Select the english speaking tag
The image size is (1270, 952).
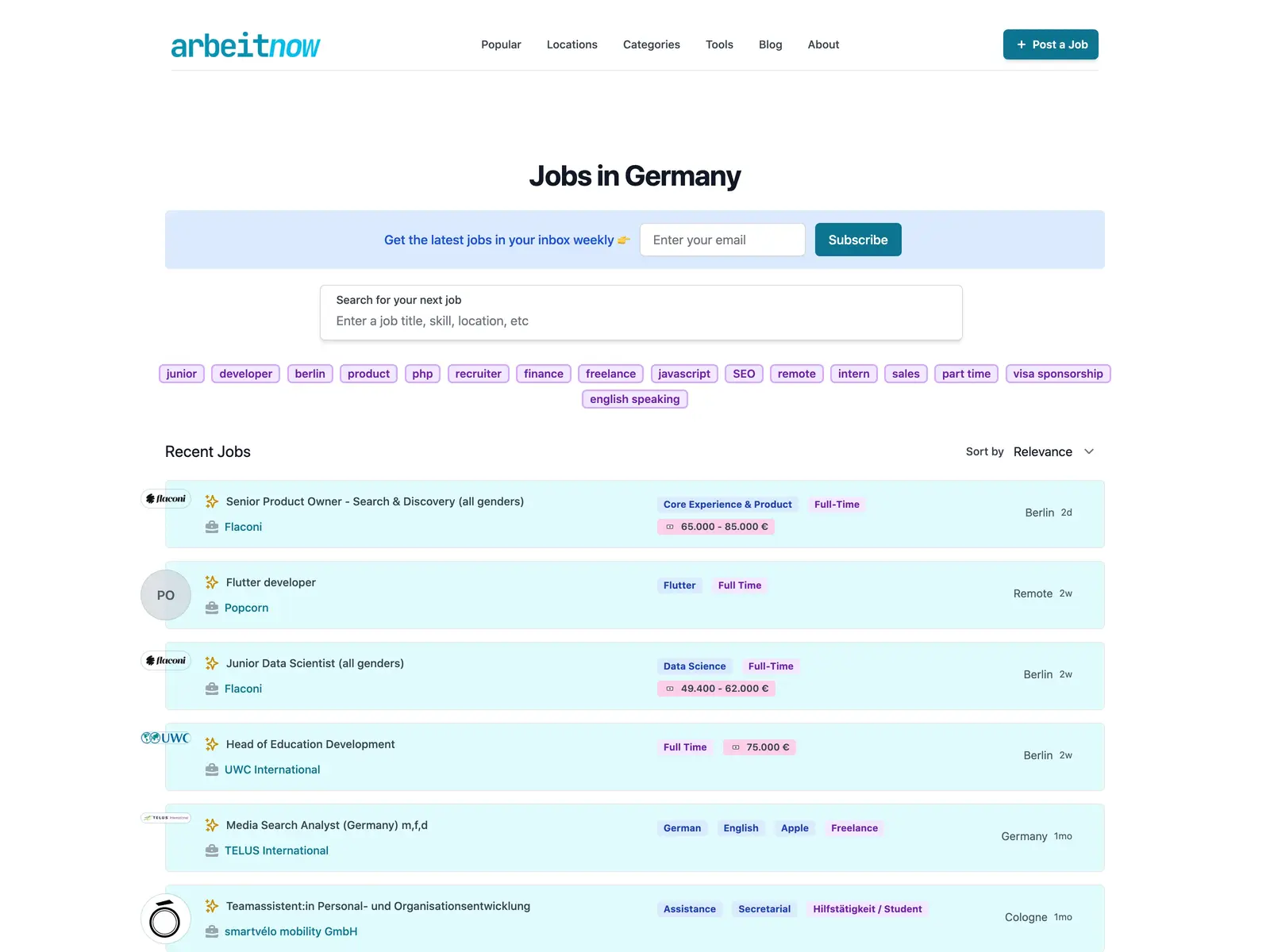coord(635,399)
